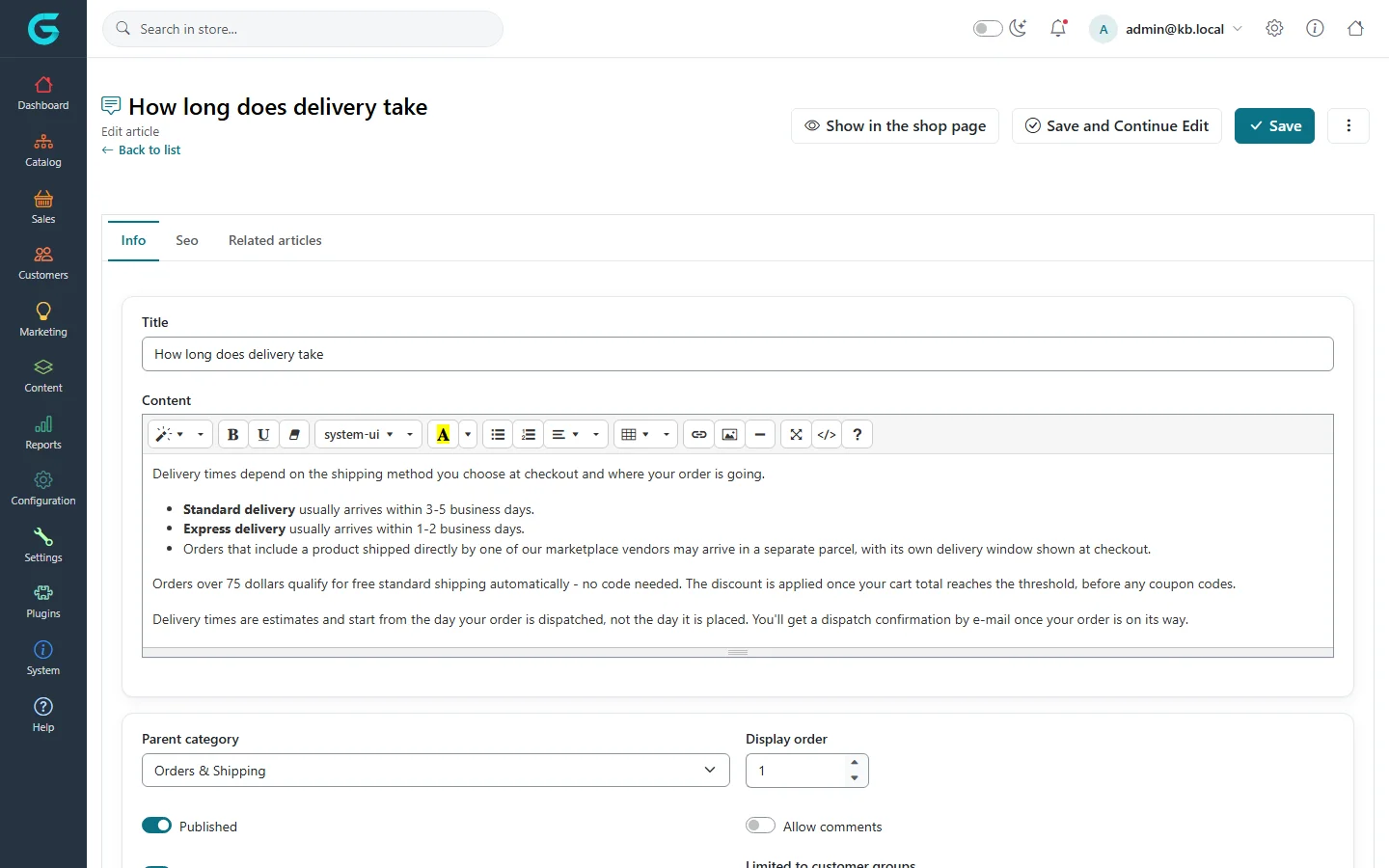Click Save and Continue Edit
The width and height of the screenshot is (1389, 868).
[x=1117, y=126]
